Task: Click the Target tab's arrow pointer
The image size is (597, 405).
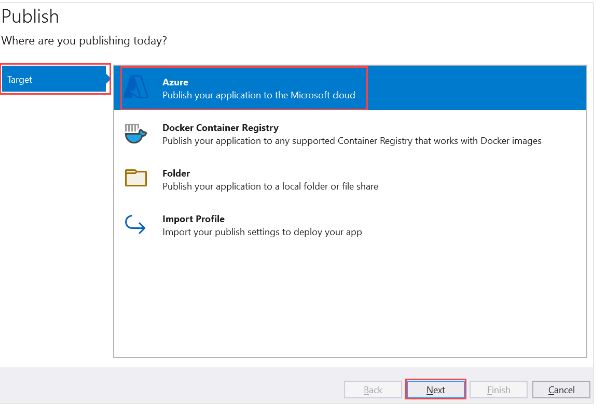Action: (108, 79)
